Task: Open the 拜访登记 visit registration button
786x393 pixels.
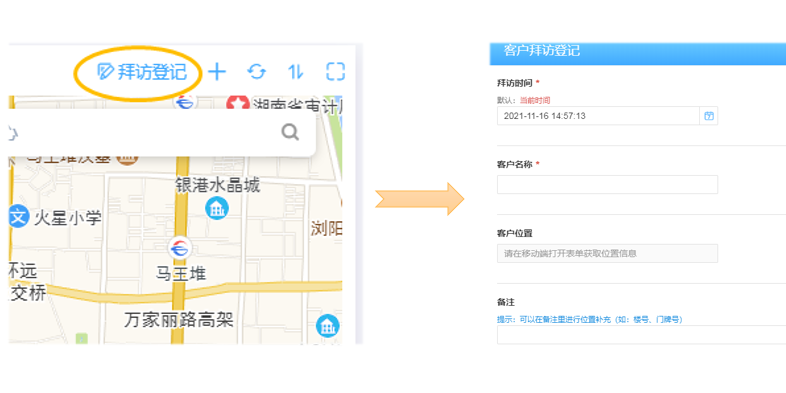Action: 142,72
